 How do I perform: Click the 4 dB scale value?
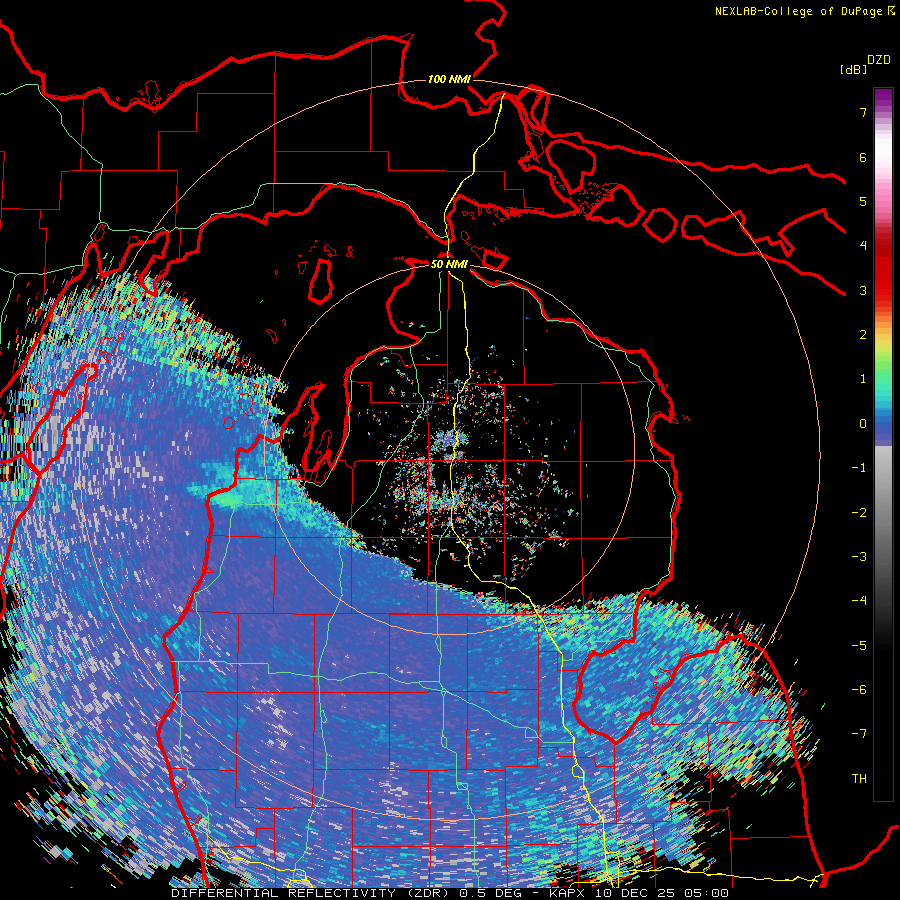point(863,246)
